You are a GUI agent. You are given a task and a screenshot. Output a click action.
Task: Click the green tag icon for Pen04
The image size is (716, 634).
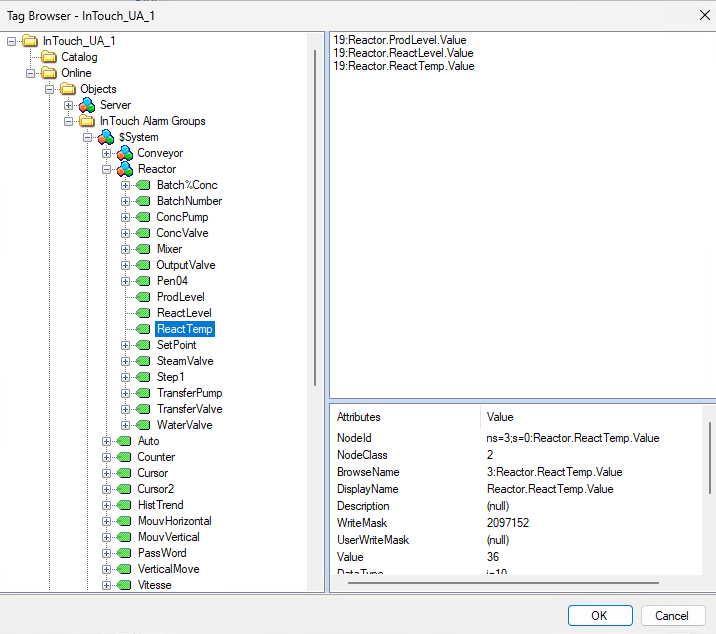click(143, 281)
